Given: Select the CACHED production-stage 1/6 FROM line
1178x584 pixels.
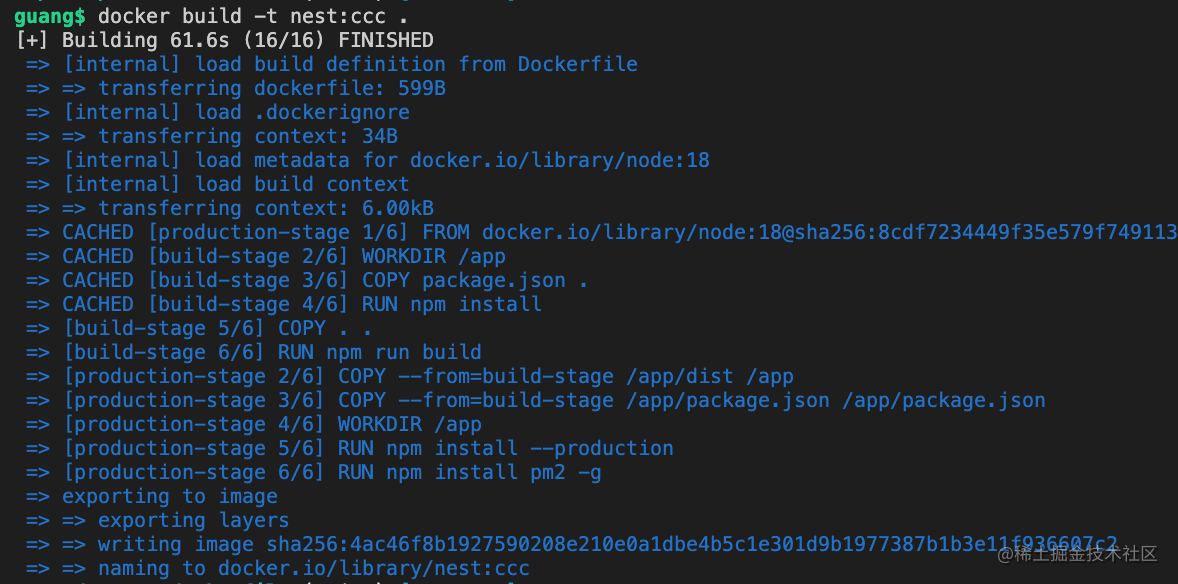Looking at the screenshot, I should pyautogui.click(x=601, y=232).
